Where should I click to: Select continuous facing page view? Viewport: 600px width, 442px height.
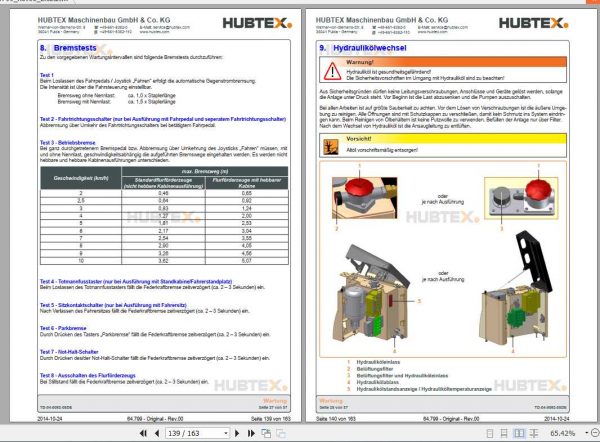tap(534, 433)
